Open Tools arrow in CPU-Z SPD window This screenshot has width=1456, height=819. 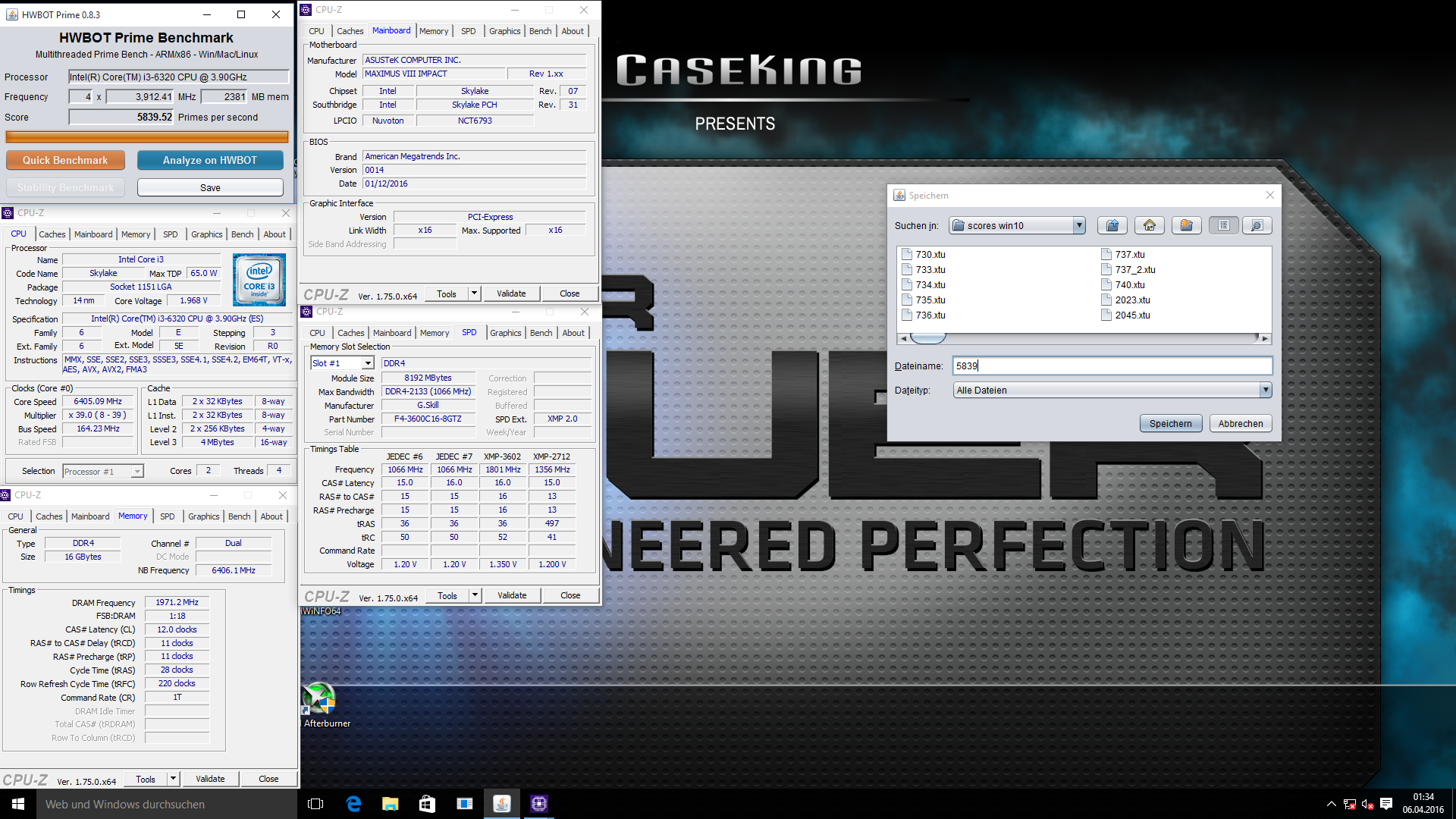point(475,595)
